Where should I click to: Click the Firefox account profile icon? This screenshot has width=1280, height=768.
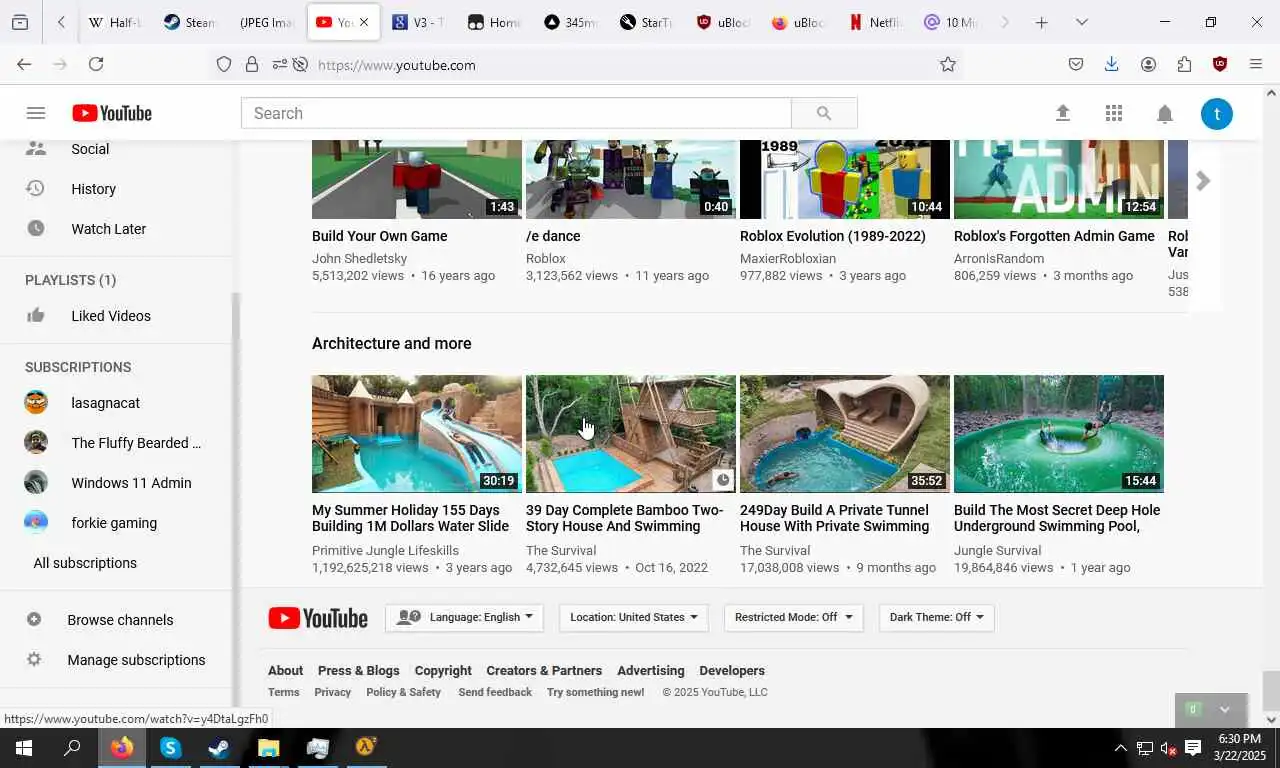pos(1148,64)
